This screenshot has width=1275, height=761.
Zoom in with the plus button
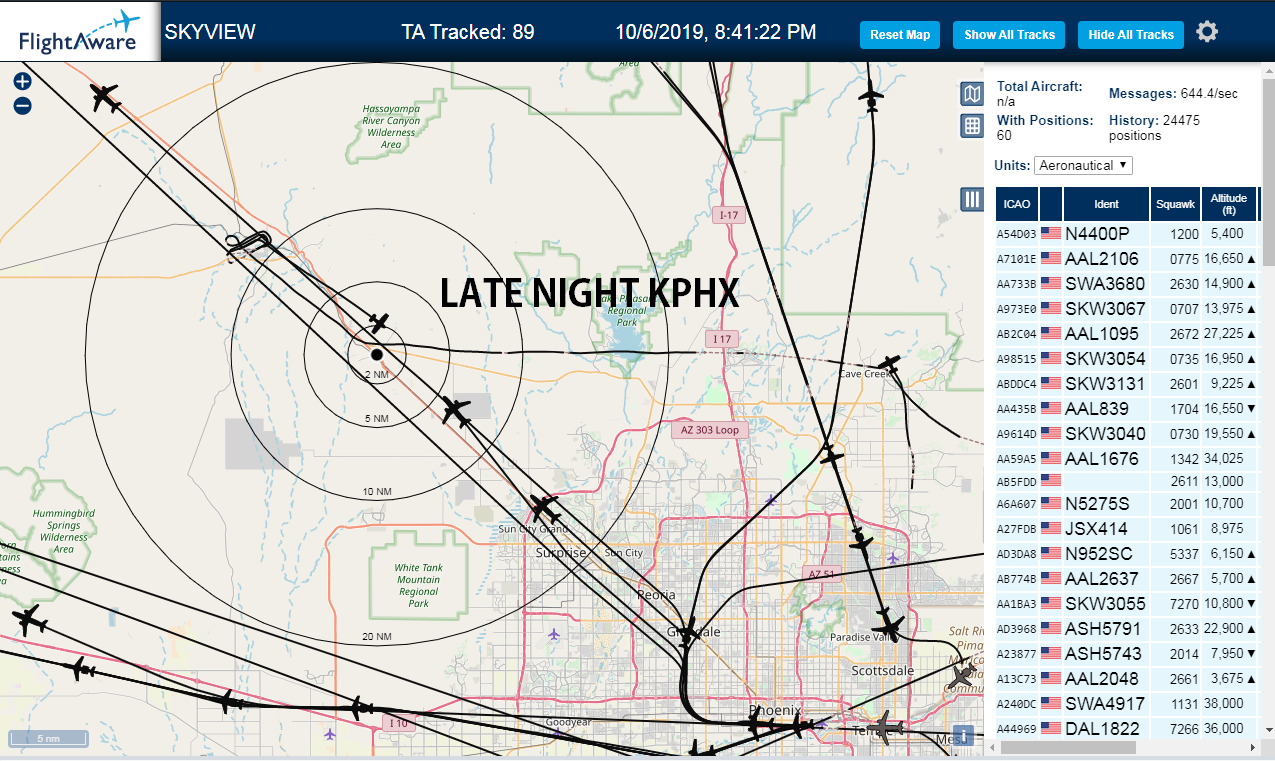coord(22,82)
